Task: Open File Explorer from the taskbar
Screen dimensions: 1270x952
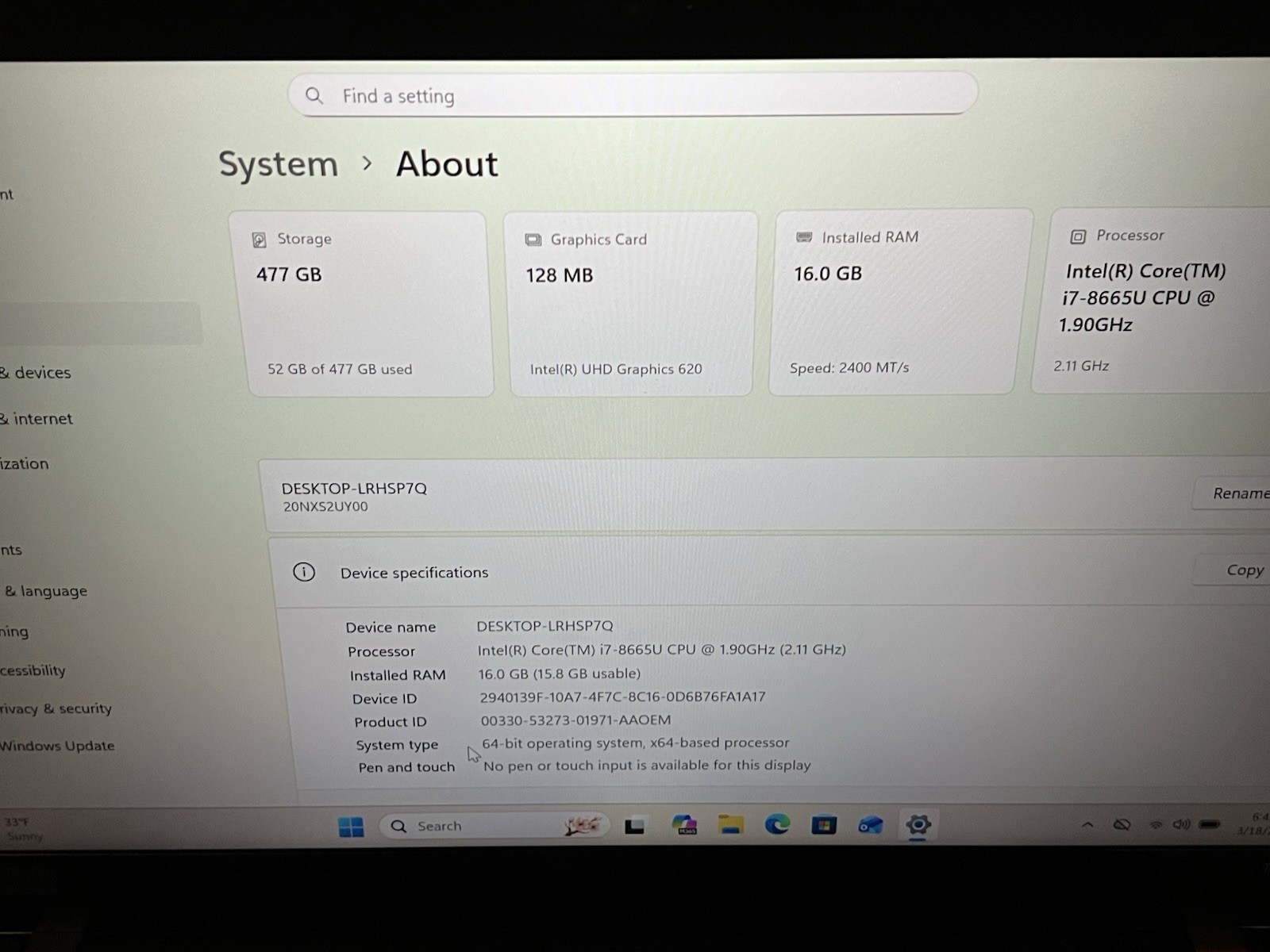Action: pyautogui.click(x=730, y=825)
